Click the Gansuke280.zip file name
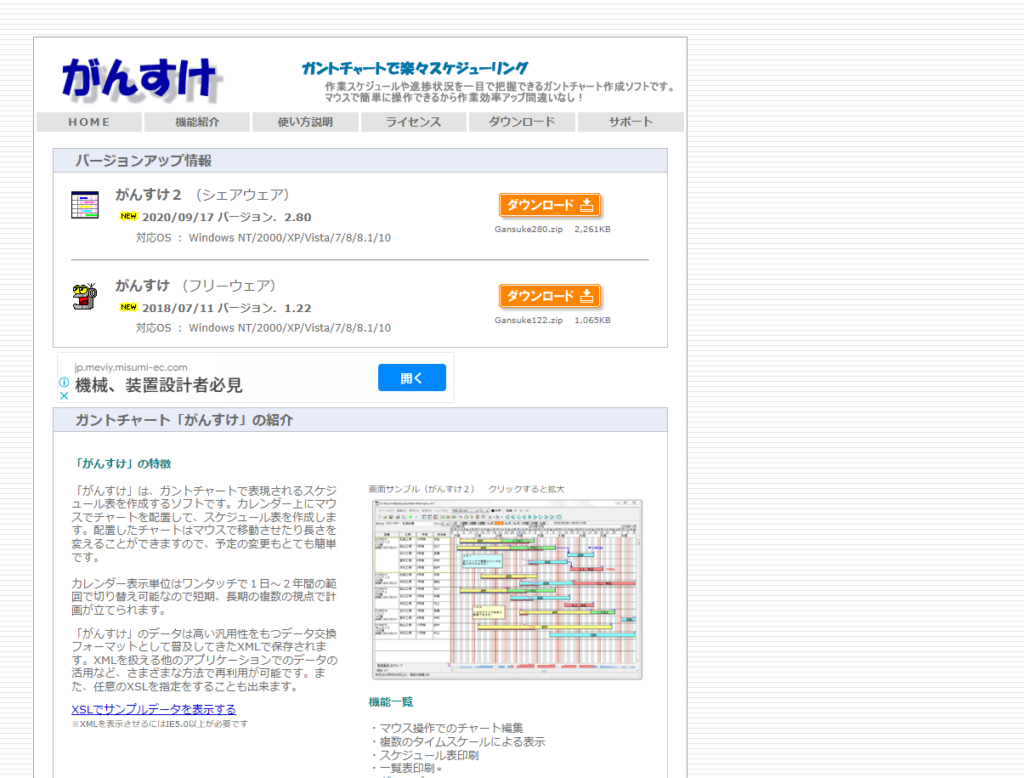Viewport: 1024px width, 778px height. click(x=530, y=228)
